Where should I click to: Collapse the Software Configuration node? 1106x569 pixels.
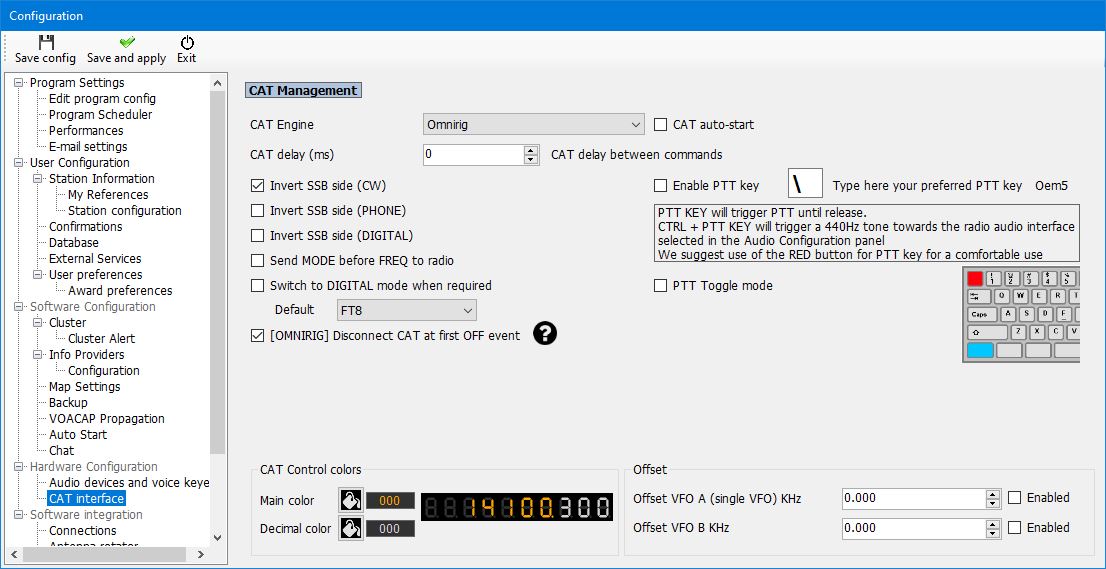click(x=19, y=307)
